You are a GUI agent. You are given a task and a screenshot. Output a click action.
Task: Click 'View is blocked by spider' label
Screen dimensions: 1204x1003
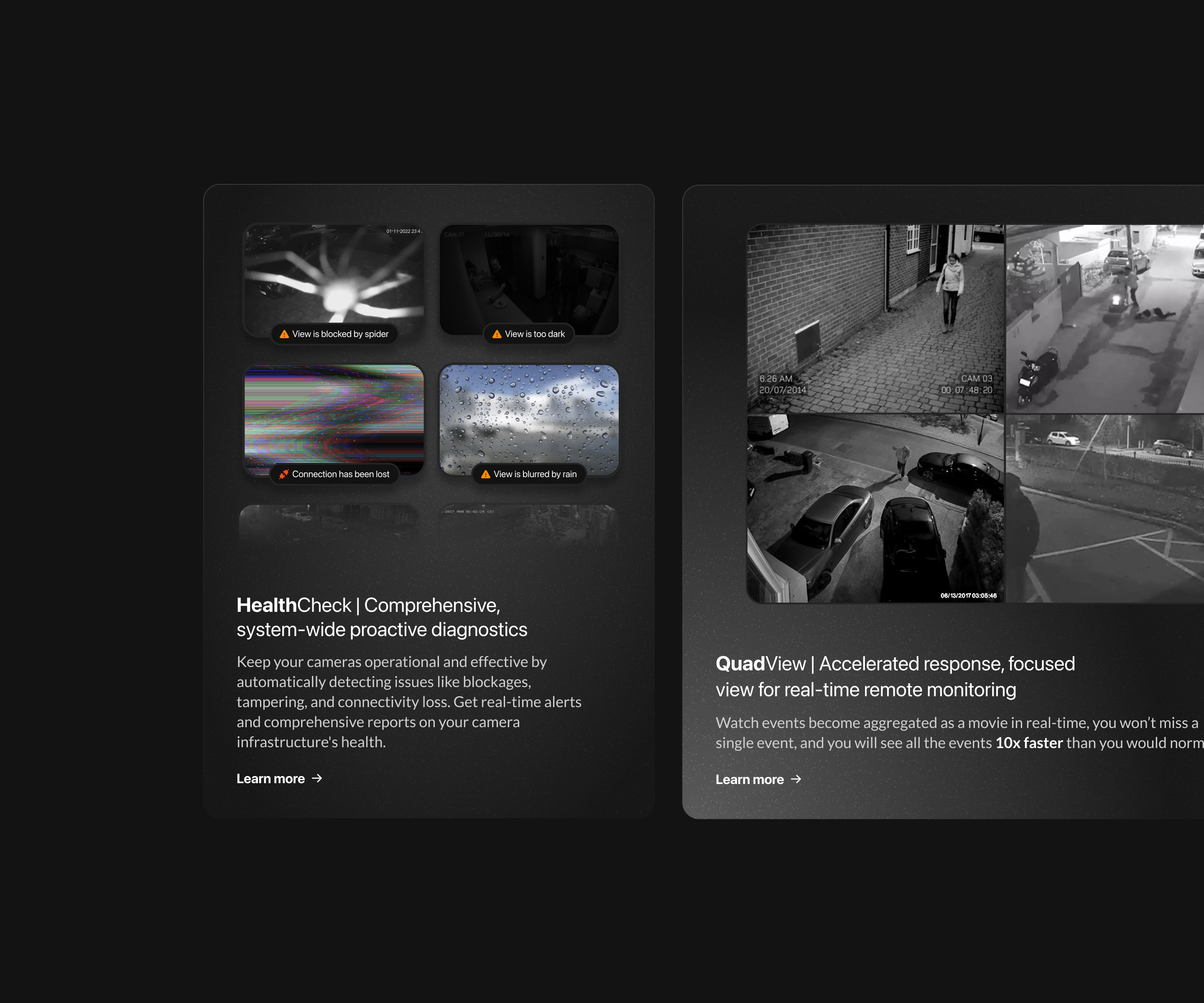[x=340, y=334]
